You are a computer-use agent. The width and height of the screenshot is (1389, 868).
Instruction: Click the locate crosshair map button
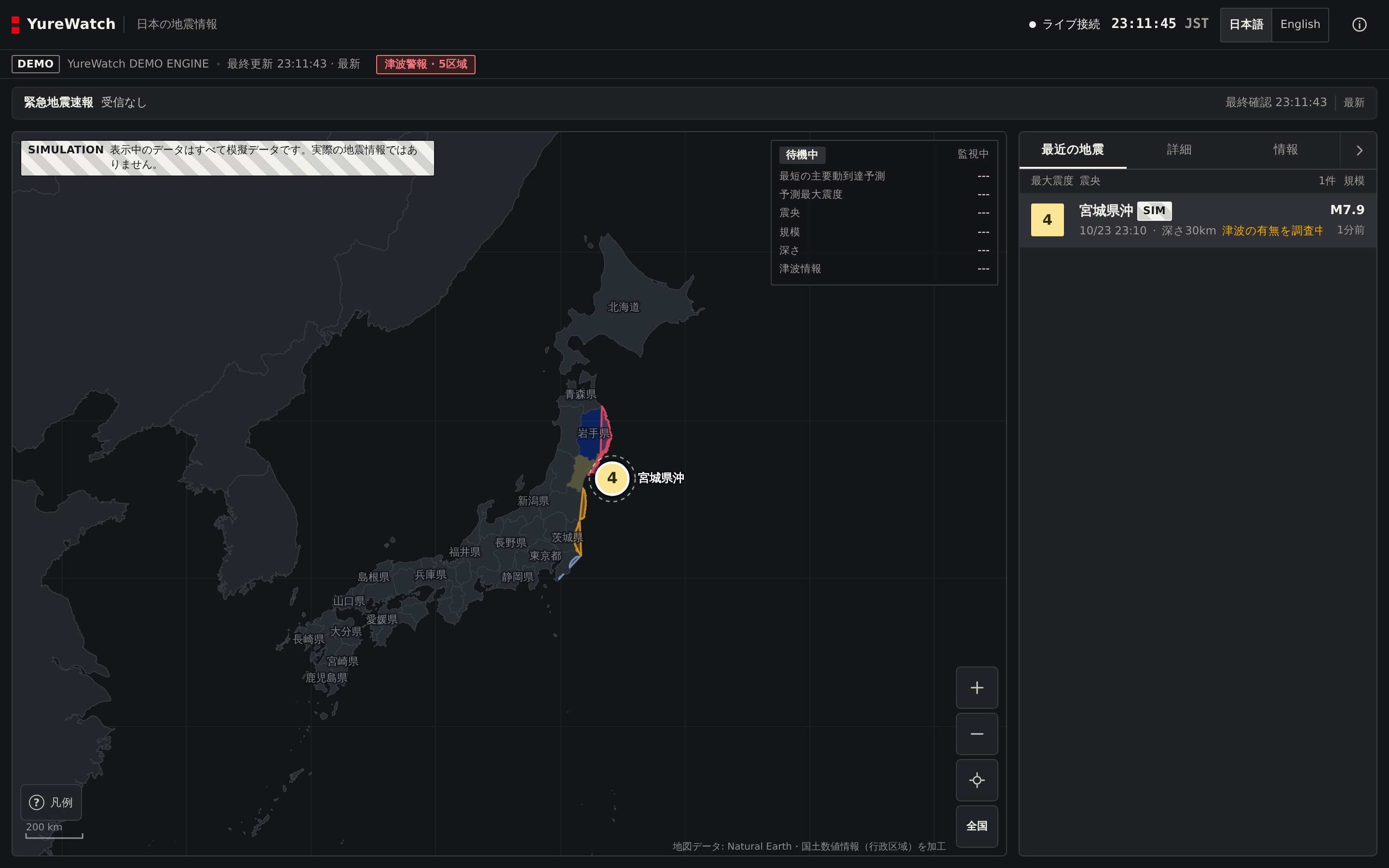point(976,780)
